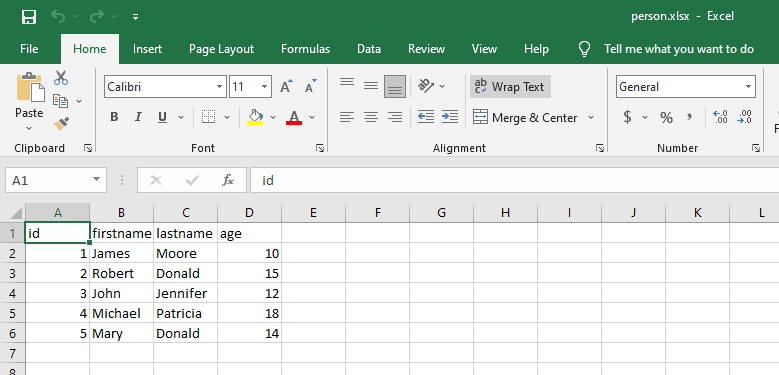The image size is (779, 375).
Task: Click Increase Decimal icon
Action: 720,117
